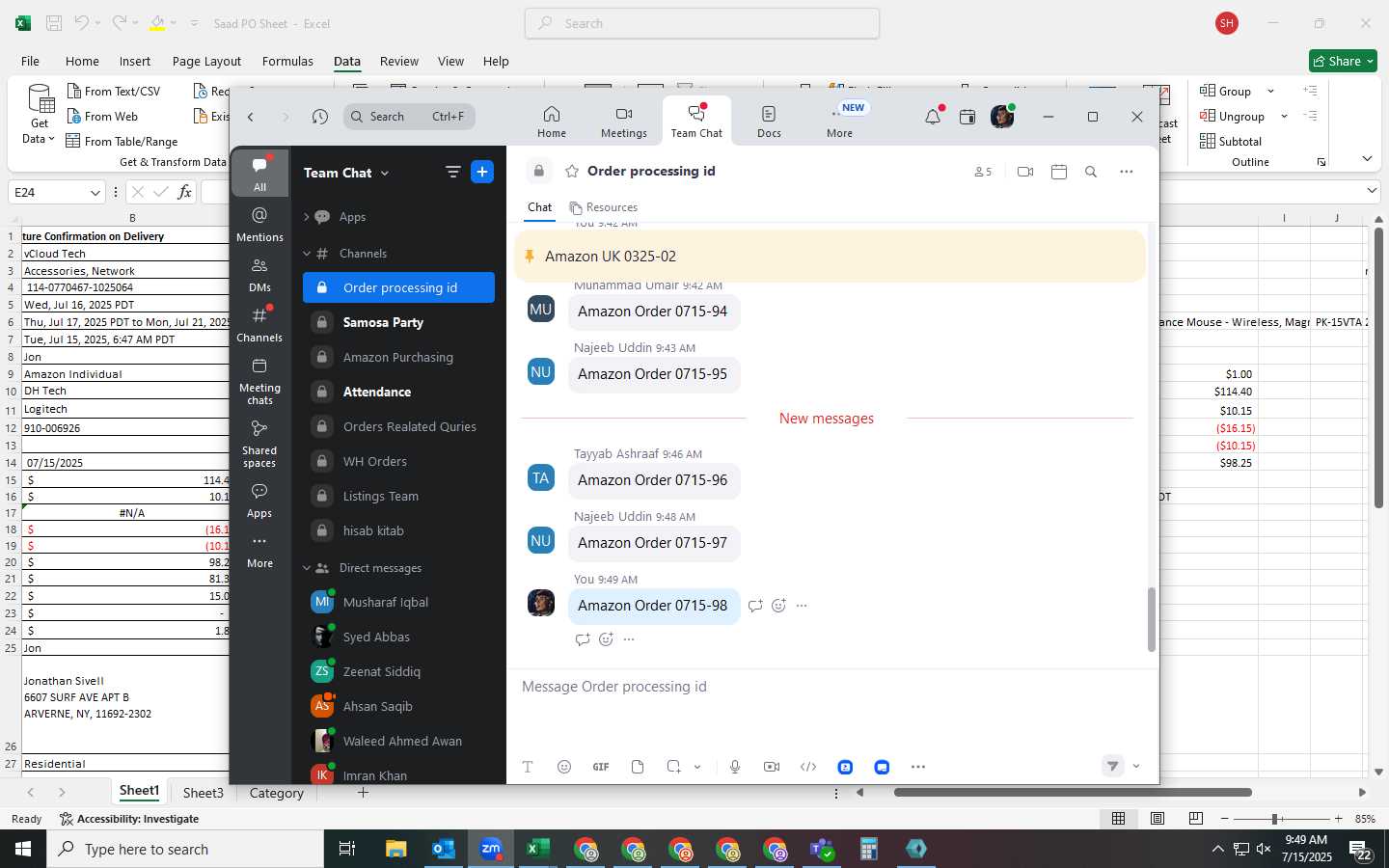
Task: Switch to Sheet3 in Excel
Action: tap(203, 793)
